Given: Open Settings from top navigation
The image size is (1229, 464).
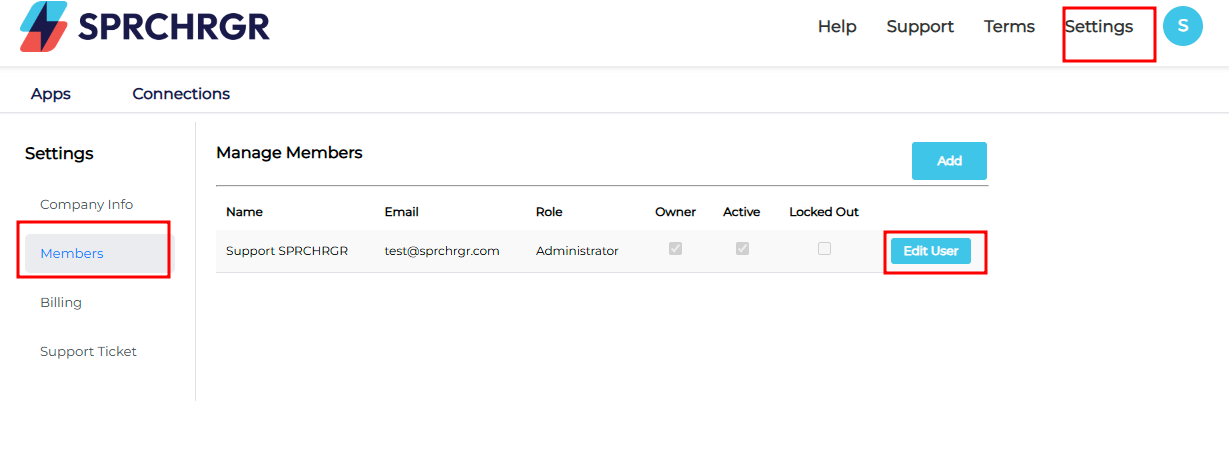Looking at the screenshot, I should point(1099,27).
